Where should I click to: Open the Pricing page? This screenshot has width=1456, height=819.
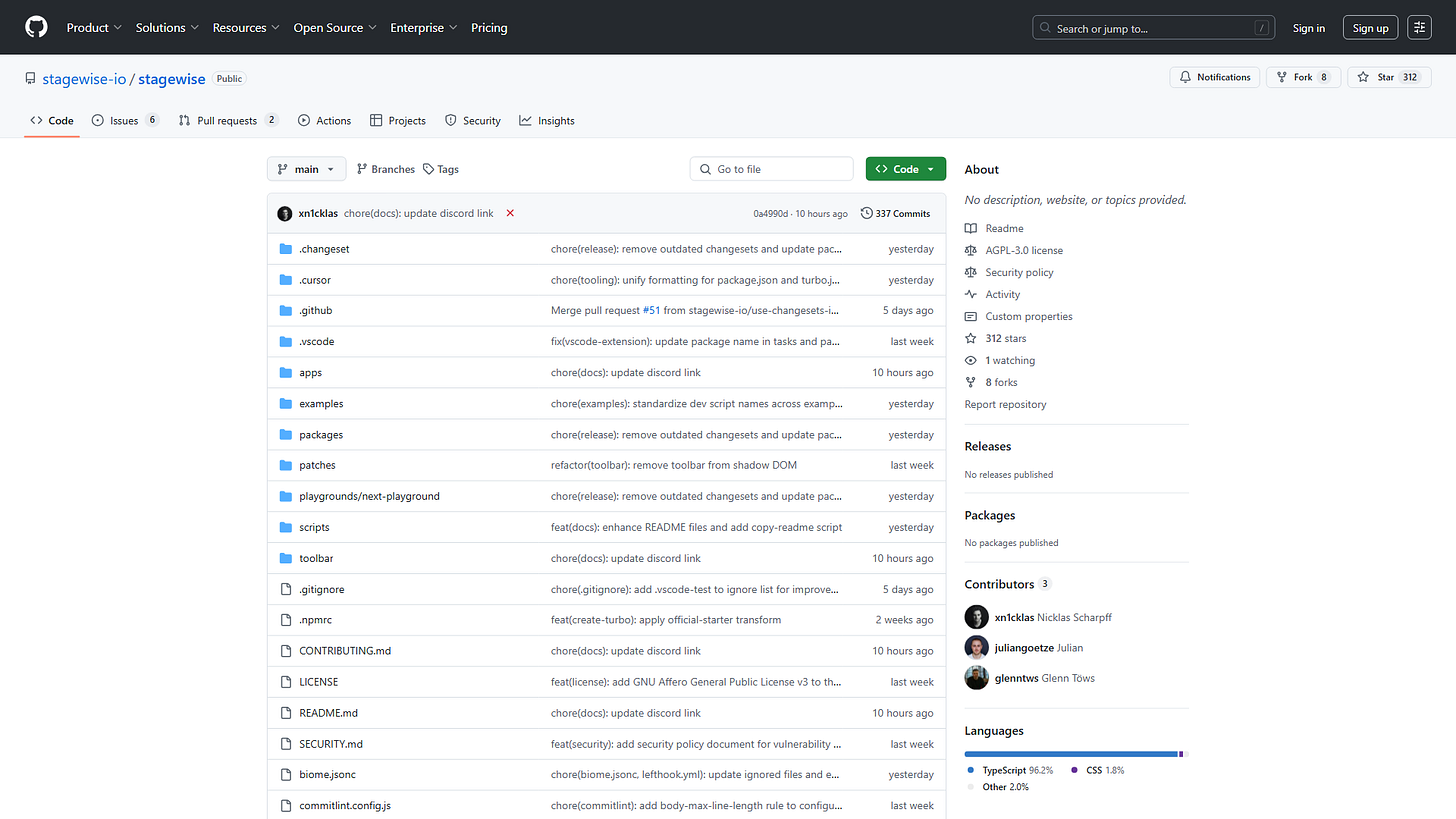[x=489, y=28]
